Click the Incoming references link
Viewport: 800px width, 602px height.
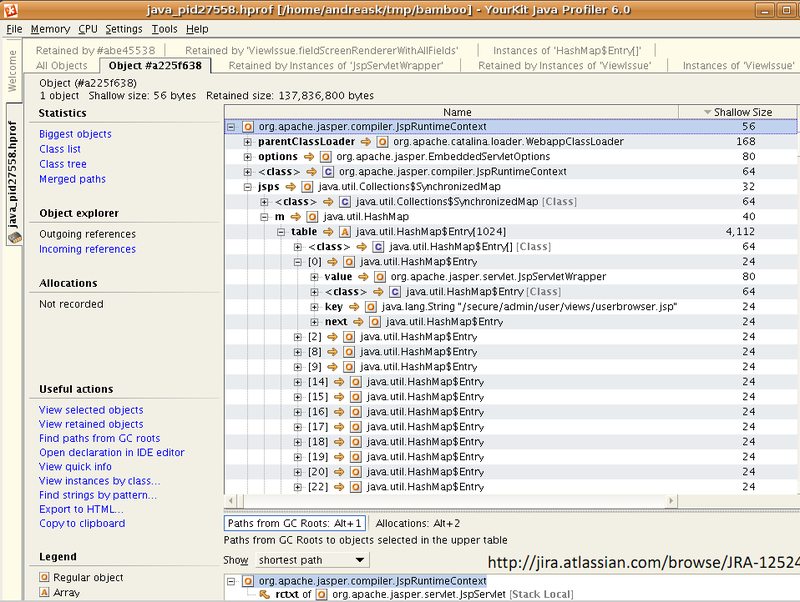87,249
